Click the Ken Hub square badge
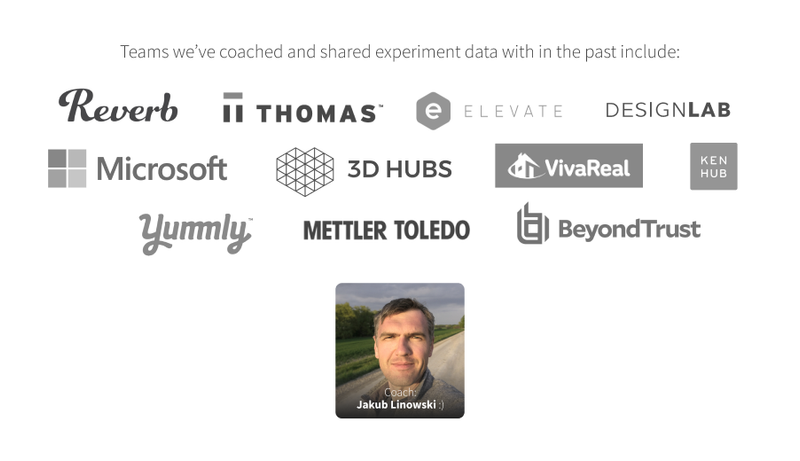The image size is (800, 461). pyautogui.click(x=713, y=166)
